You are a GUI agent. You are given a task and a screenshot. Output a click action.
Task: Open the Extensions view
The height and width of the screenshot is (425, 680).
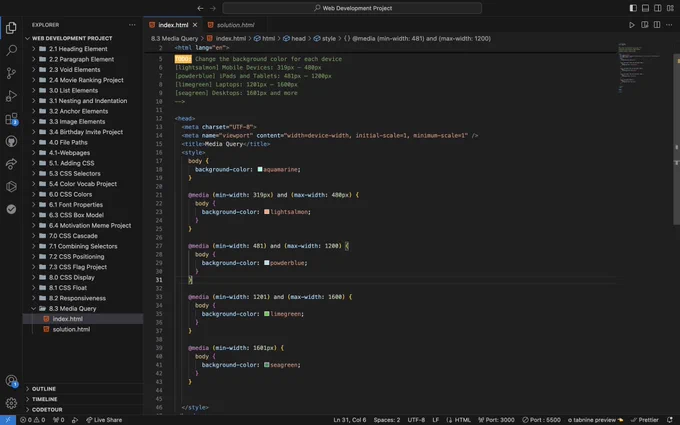tap(11, 119)
